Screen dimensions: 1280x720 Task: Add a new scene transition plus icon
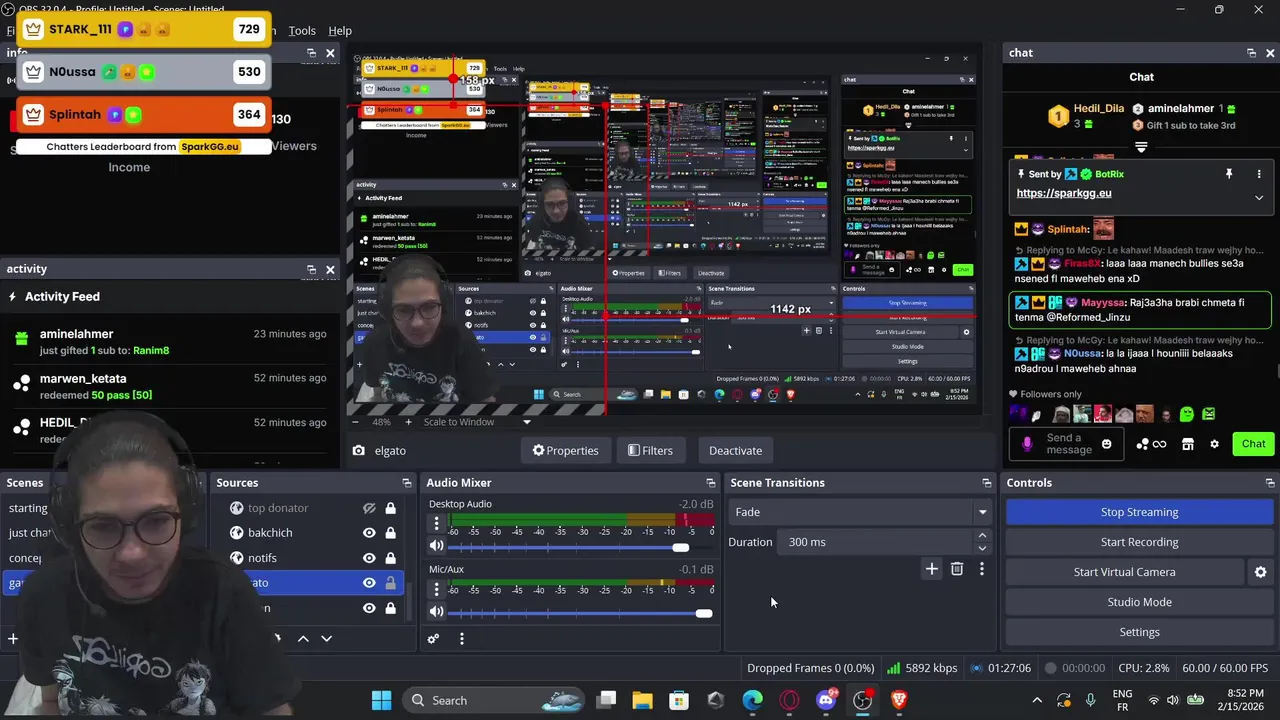(931, 569)
